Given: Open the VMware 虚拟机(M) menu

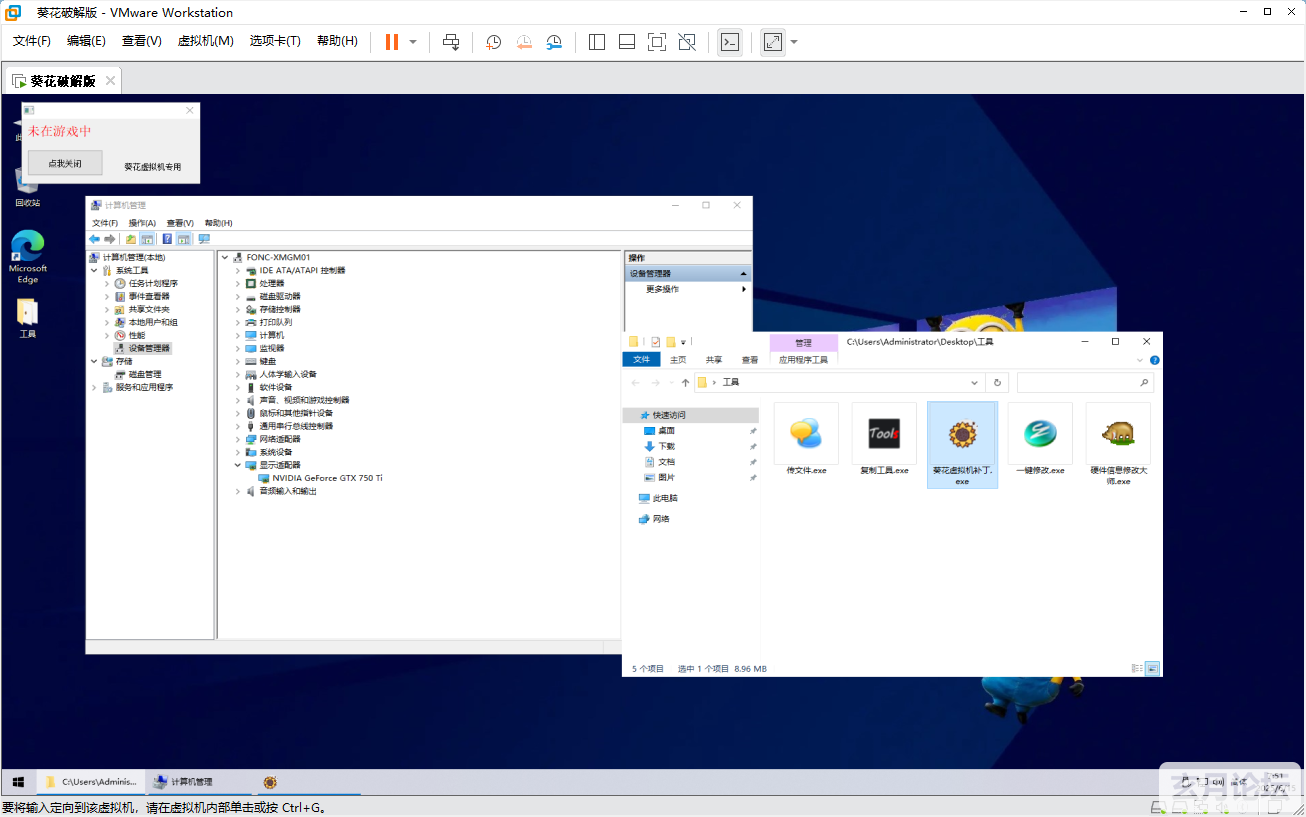Looking at the screenshot, I should click(x=205, y=41).
